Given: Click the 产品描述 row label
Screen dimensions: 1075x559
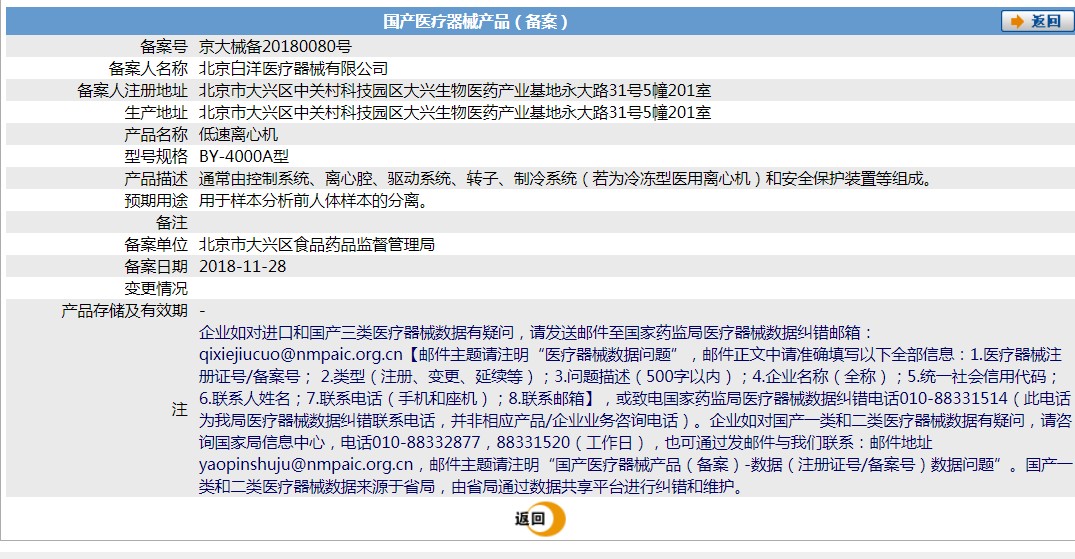Looking at the screenshot, I should (156, 179).
